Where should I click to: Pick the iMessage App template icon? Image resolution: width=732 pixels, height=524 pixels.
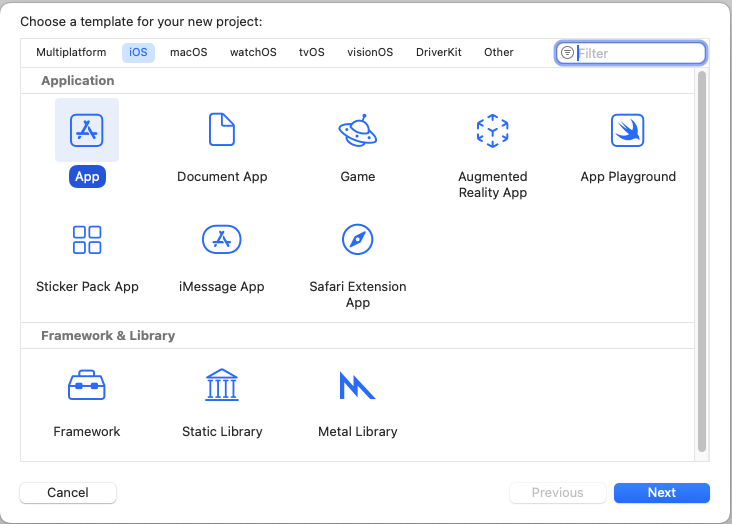click(x=222, y=240)
